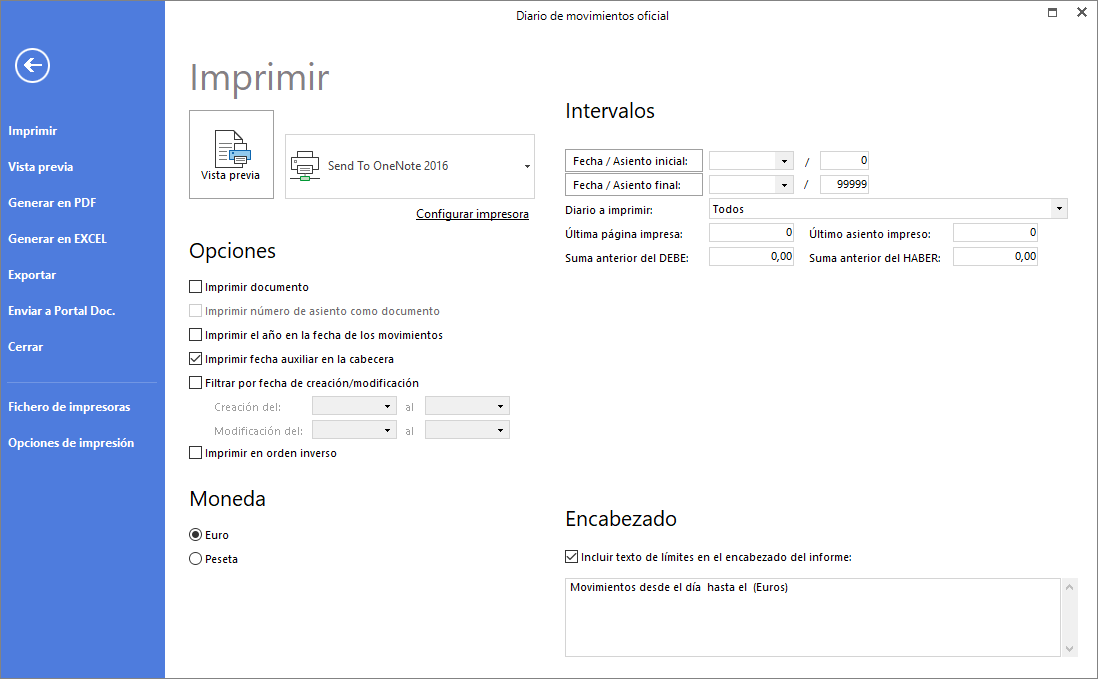Tick Imprimir en orden inverso
This screenshot has width=1098, height=679.
(x=195, y=453)
